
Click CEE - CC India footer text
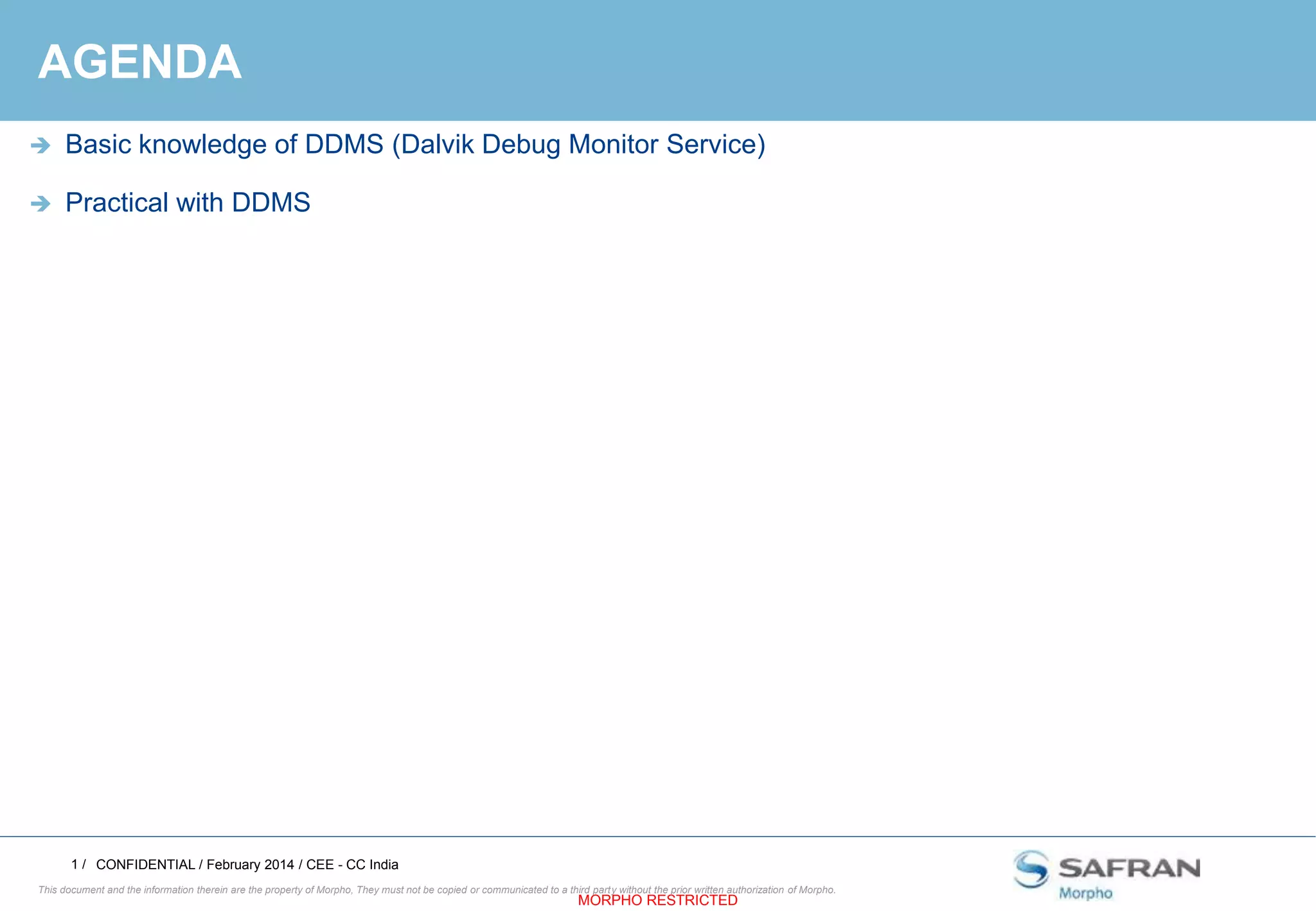[x=352, y=865]
